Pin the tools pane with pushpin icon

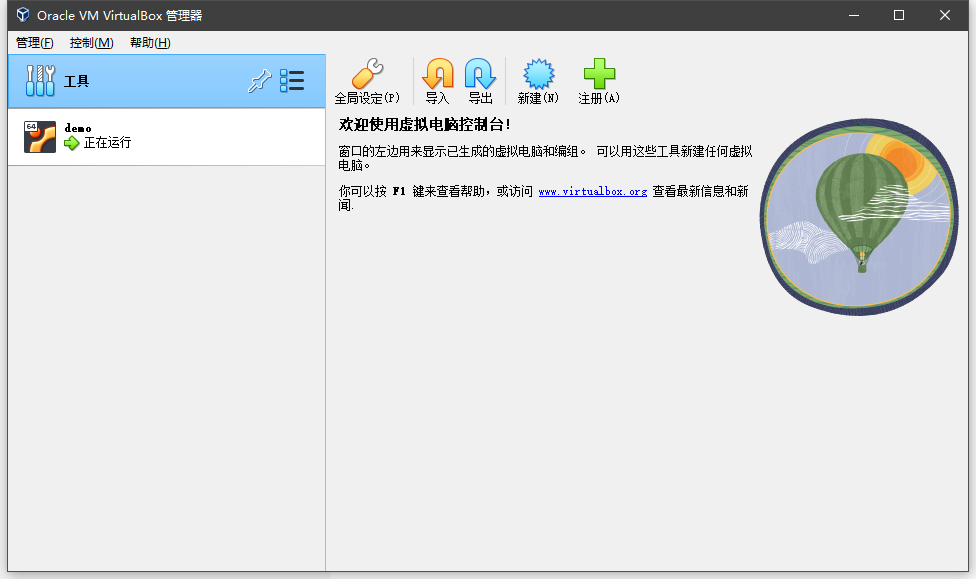260,81
